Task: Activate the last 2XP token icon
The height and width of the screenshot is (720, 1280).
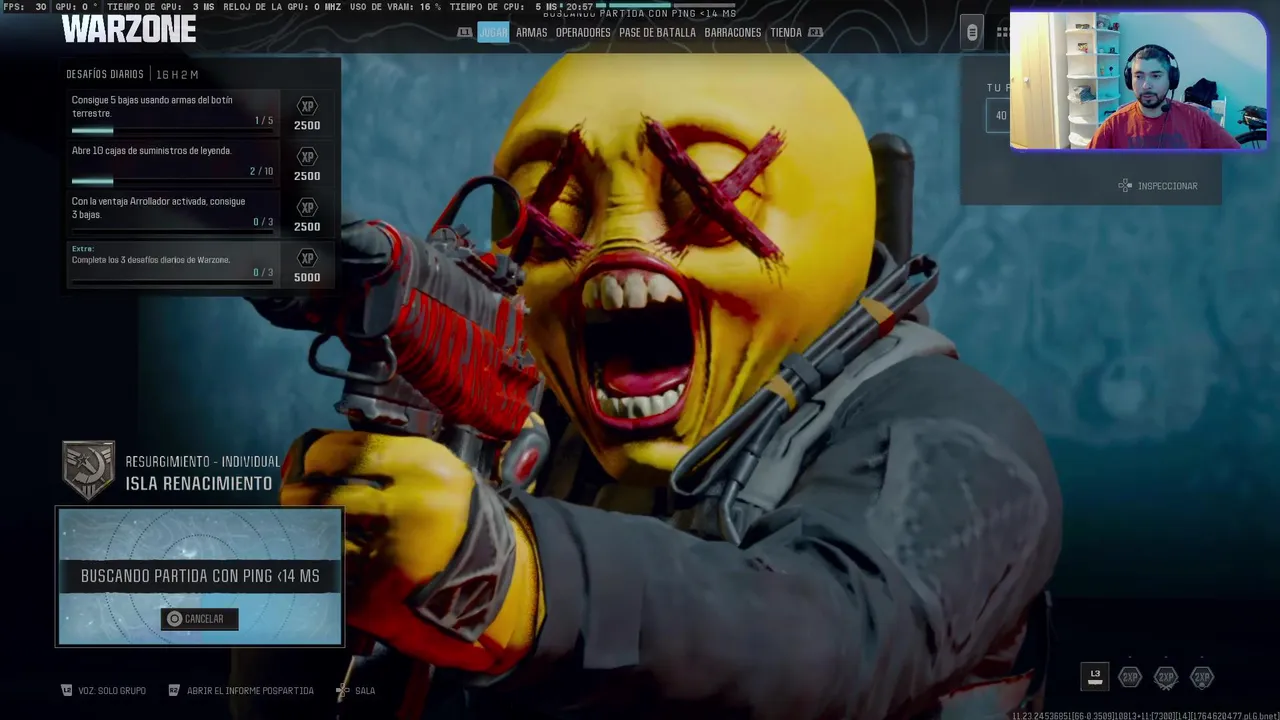Action: [x=1202, y=678]
